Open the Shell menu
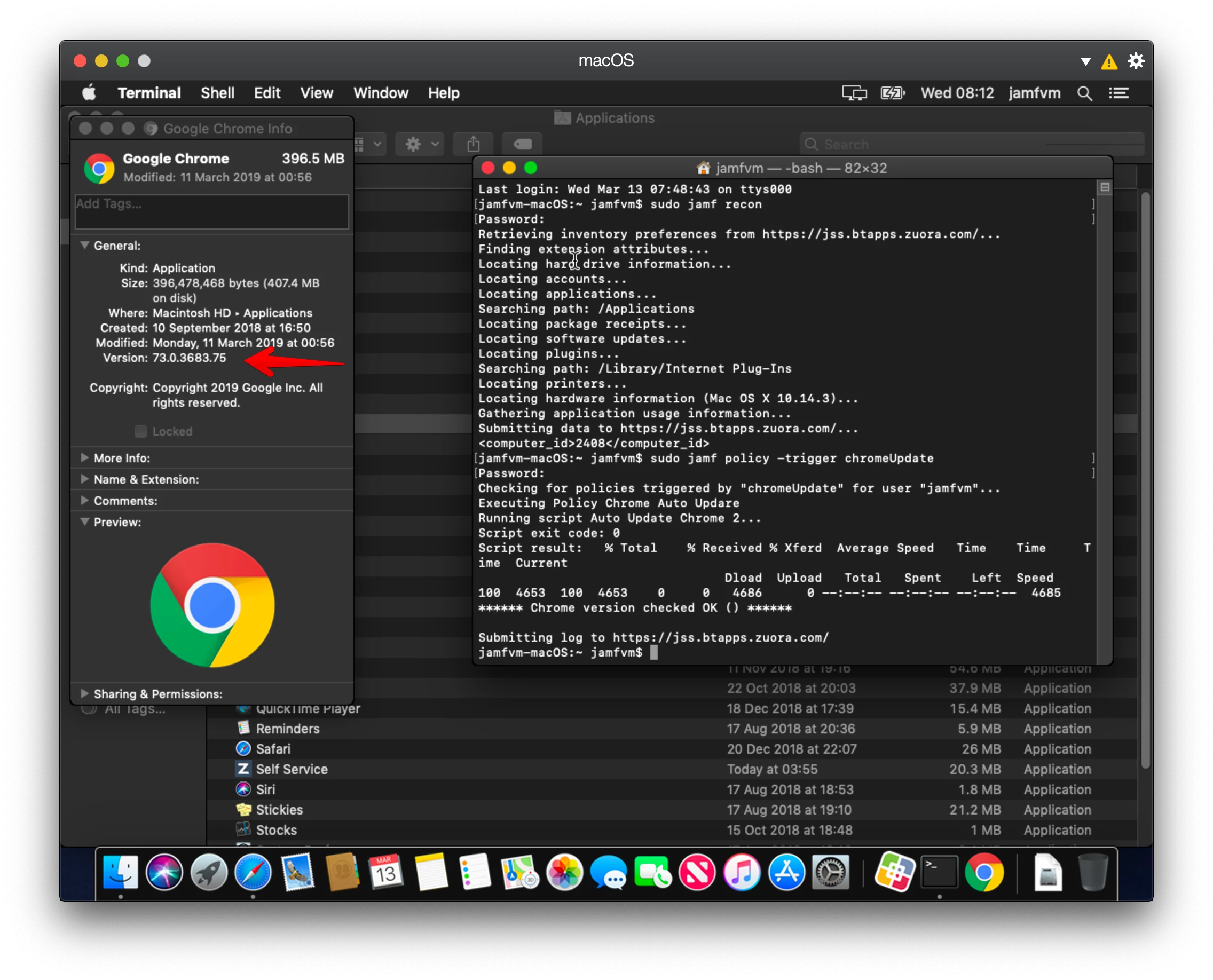The image size is (1213, 980). 217,93
